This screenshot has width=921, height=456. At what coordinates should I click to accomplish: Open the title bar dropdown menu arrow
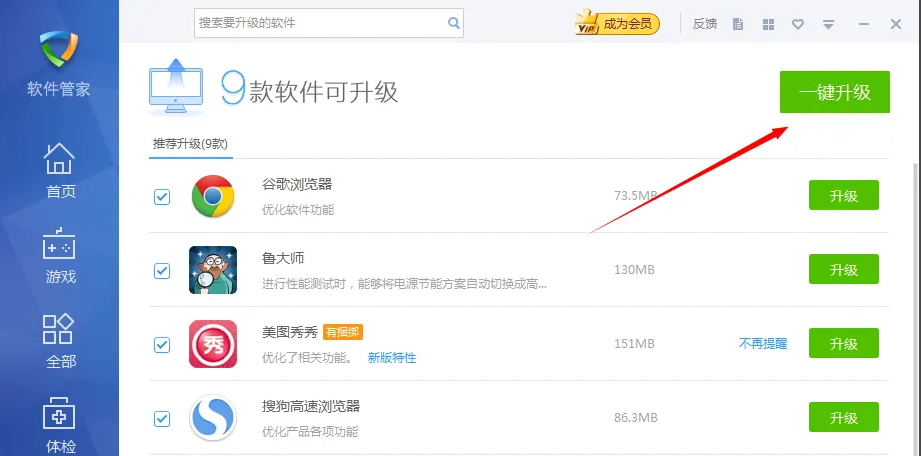click(x=828, y=24)
